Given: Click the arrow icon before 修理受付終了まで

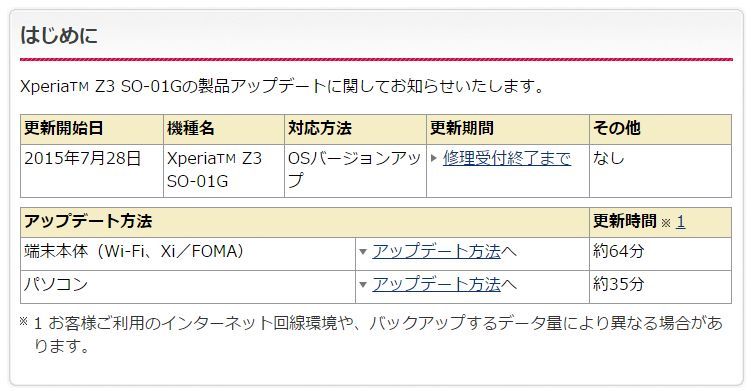Looking at the screenshot, I should (434, 157).
